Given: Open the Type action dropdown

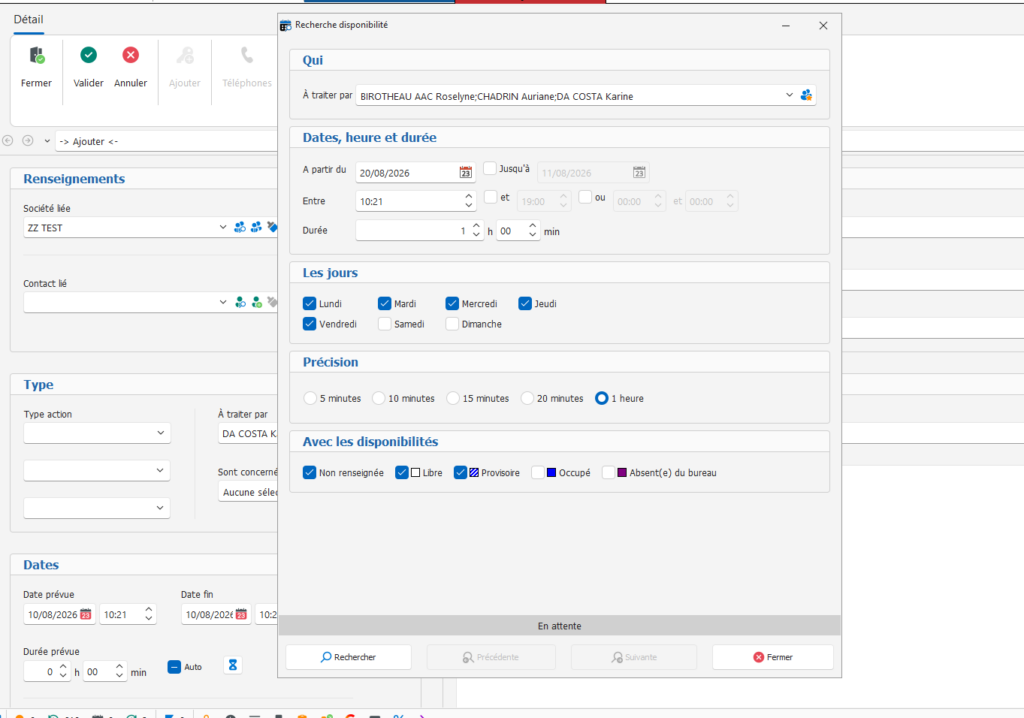Looking at the screenshot, I should (161, 433).
